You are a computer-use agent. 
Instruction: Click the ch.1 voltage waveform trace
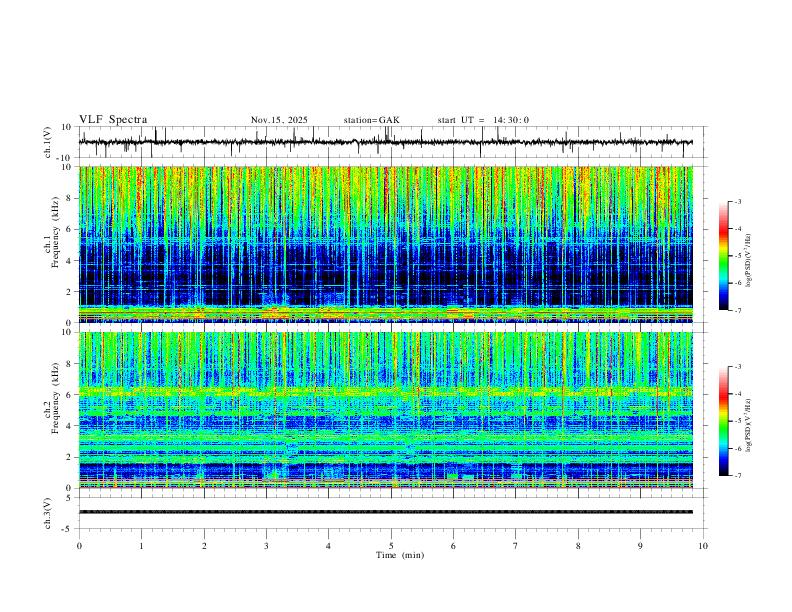coord(386,142)
